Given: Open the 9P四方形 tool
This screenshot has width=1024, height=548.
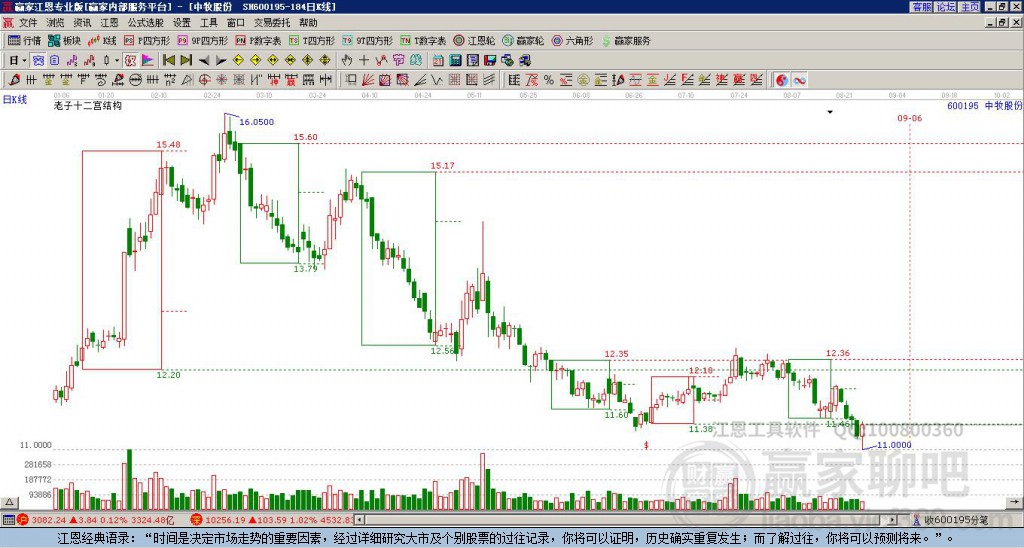Looking at the screenshot, I should pos(202,40).
